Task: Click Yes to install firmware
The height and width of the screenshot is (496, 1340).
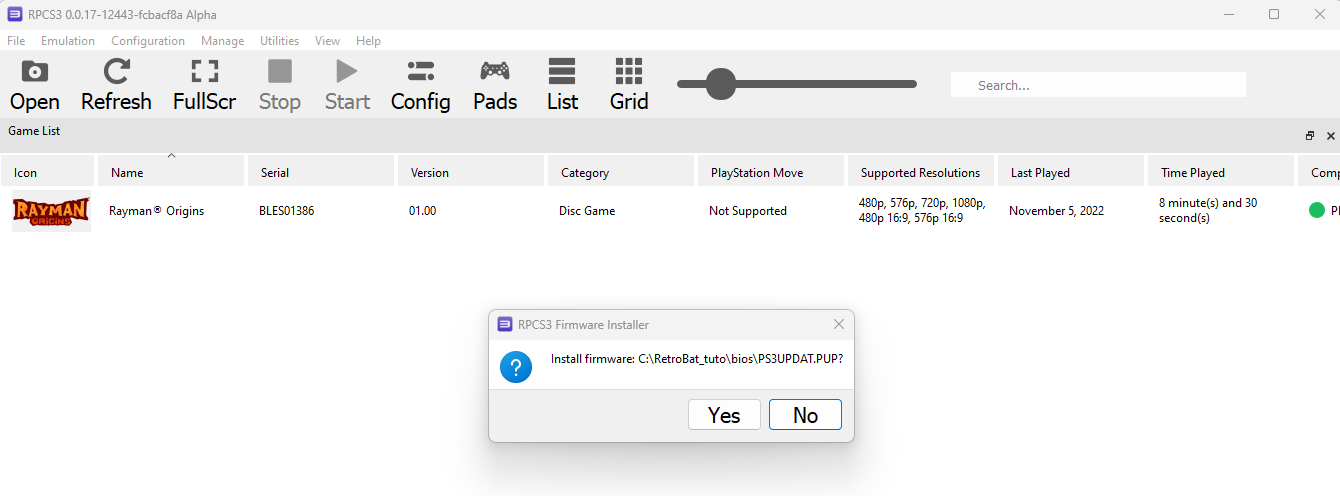Action: 724,415
